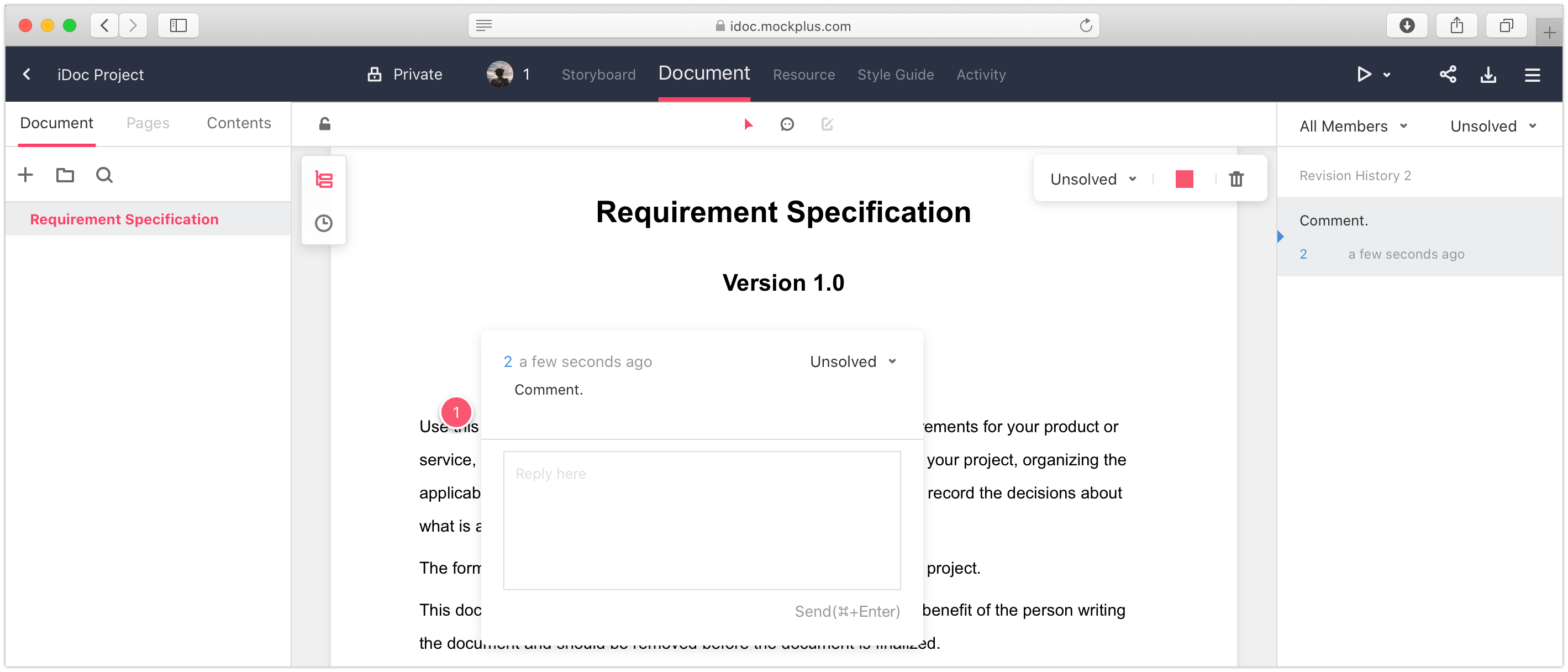1568x672 pixels.
Task: Click the Safari forward button
Action: [133, 25]
